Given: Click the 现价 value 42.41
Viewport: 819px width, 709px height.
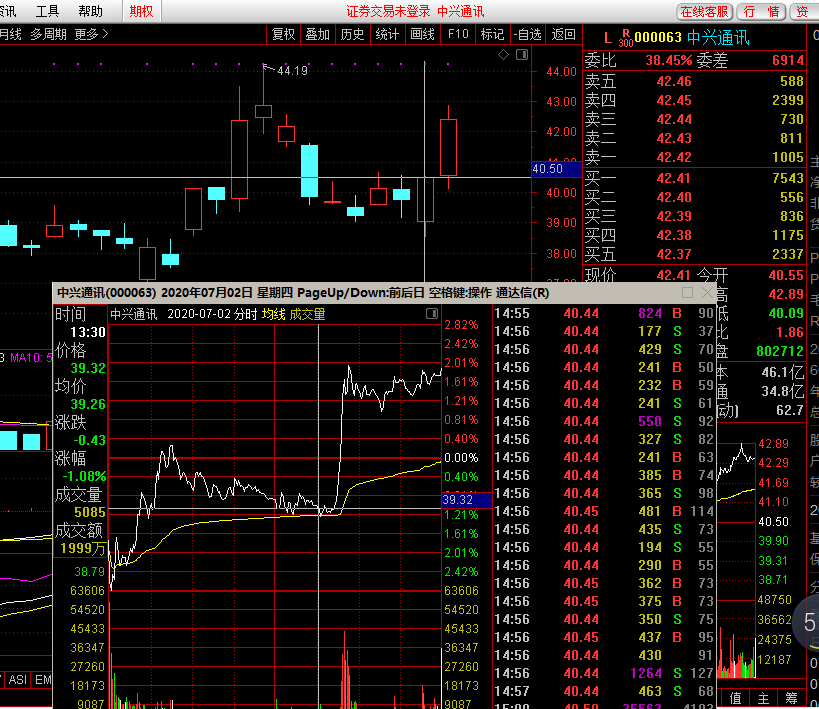Looking at the screenshot, I should click(x=674, y=275).
